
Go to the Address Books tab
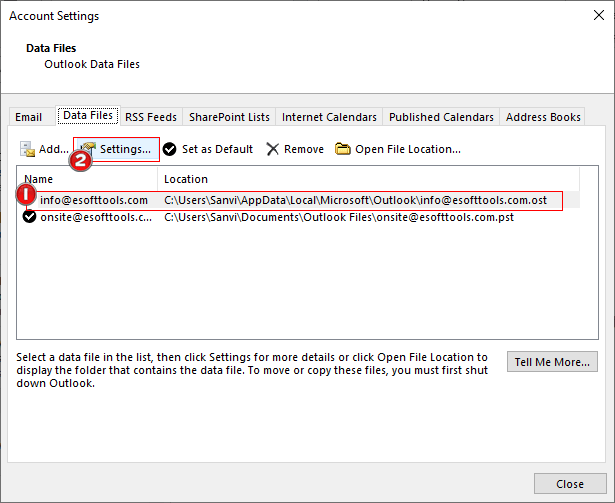click(543, 117)
